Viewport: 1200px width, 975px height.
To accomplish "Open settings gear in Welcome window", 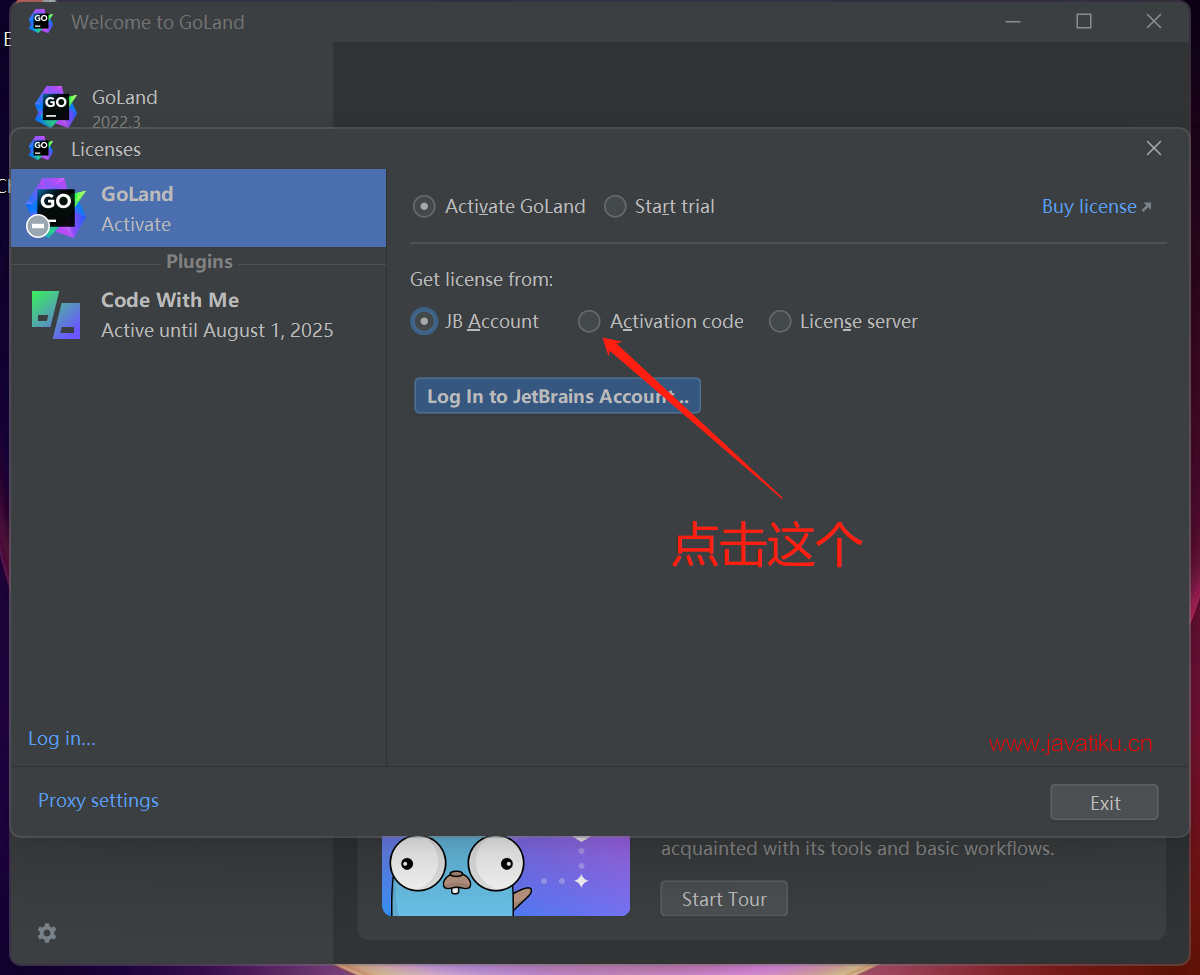I will pyautogui.click(x=47, y=932).
